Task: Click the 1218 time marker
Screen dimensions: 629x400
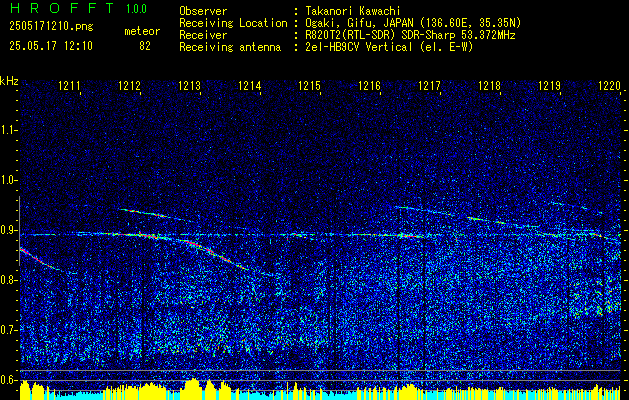Action: [x=489, y=85]
